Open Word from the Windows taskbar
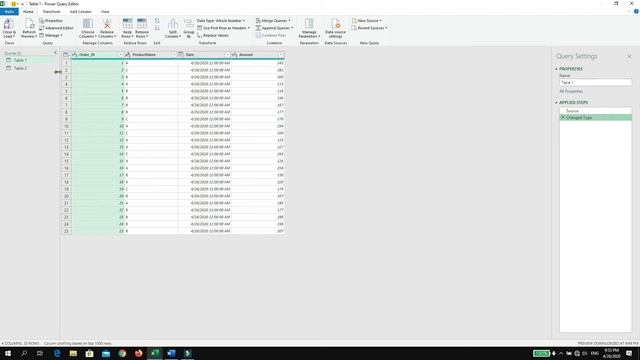The width and height of the screenshot is (640, 360). point(171,353)
